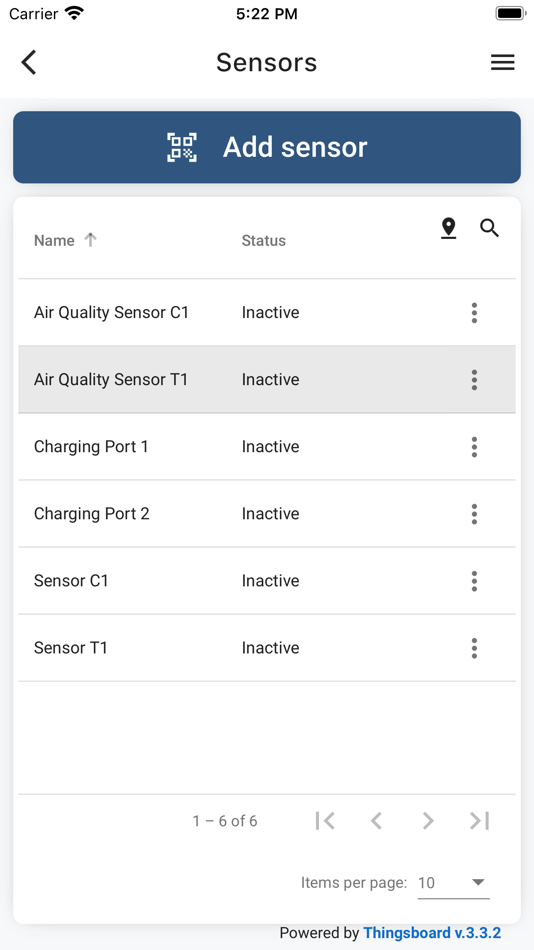Image resolution: width=534 pixels, height=950 pixels.
Task: Open more options for Sensor T1
Action: click(474, 648)
